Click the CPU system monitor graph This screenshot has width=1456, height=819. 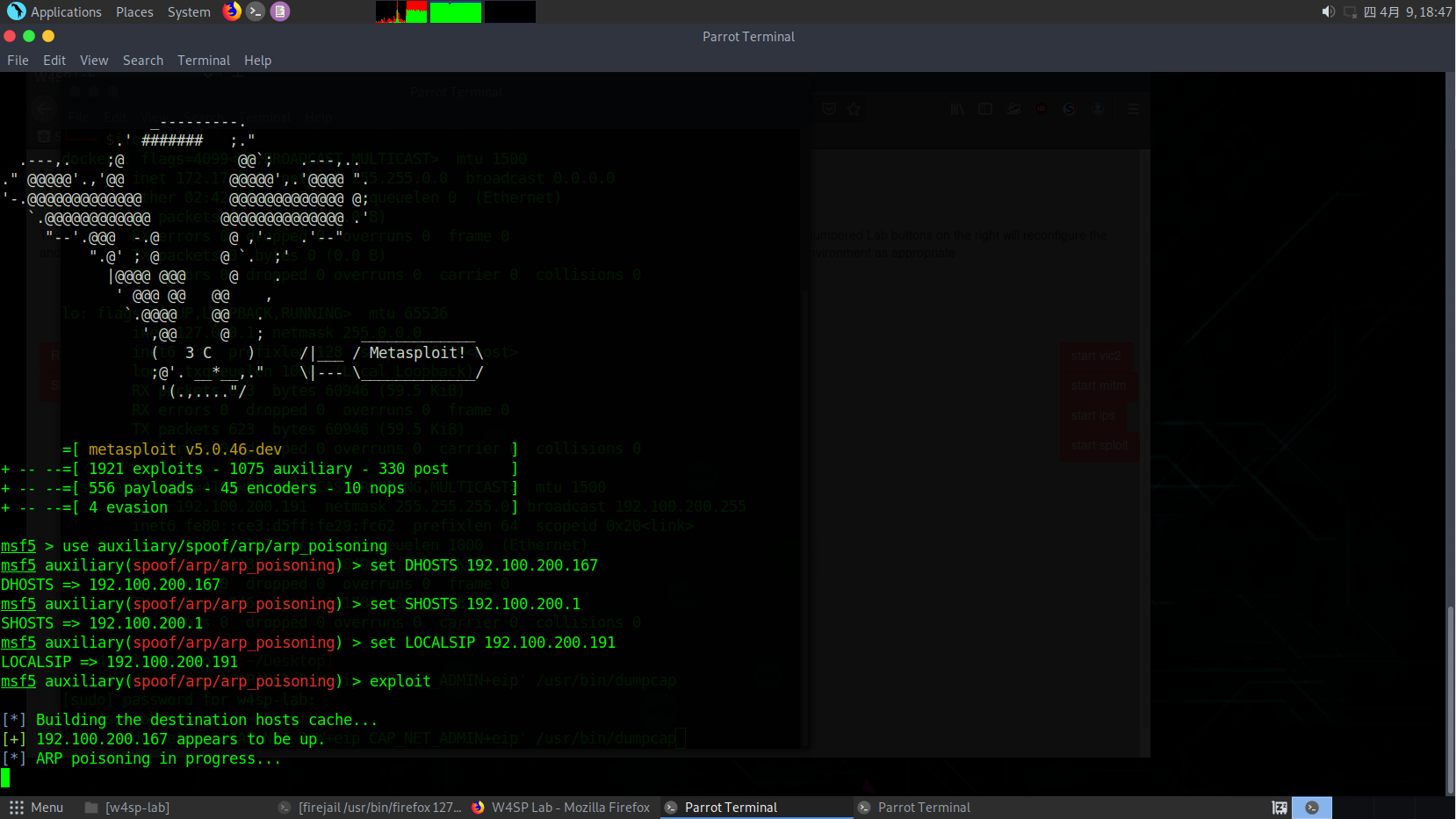point(401,11)
